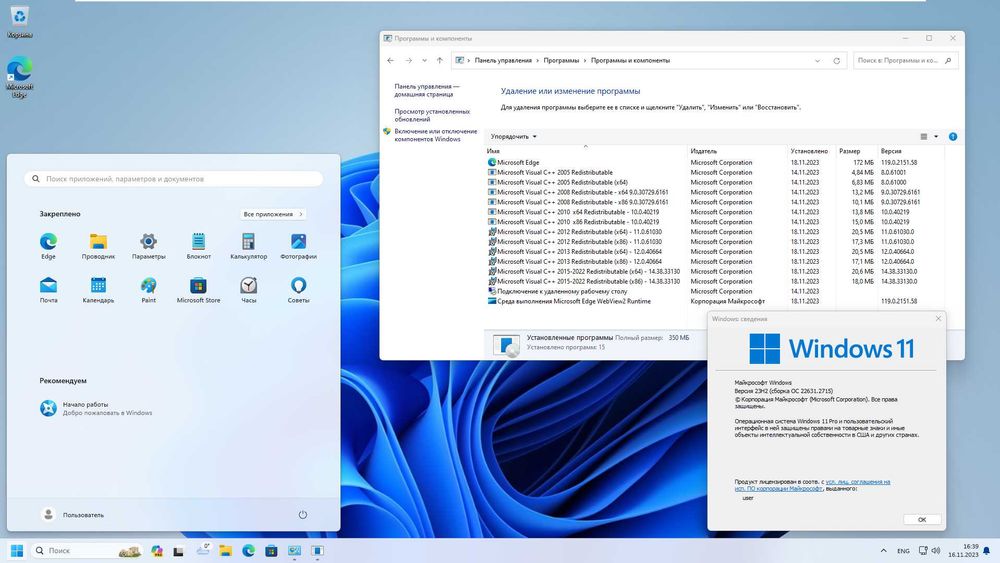Open the Календарь app in Start menu
This screenshot has width=1000, height=563.
[x=98, y=289]
